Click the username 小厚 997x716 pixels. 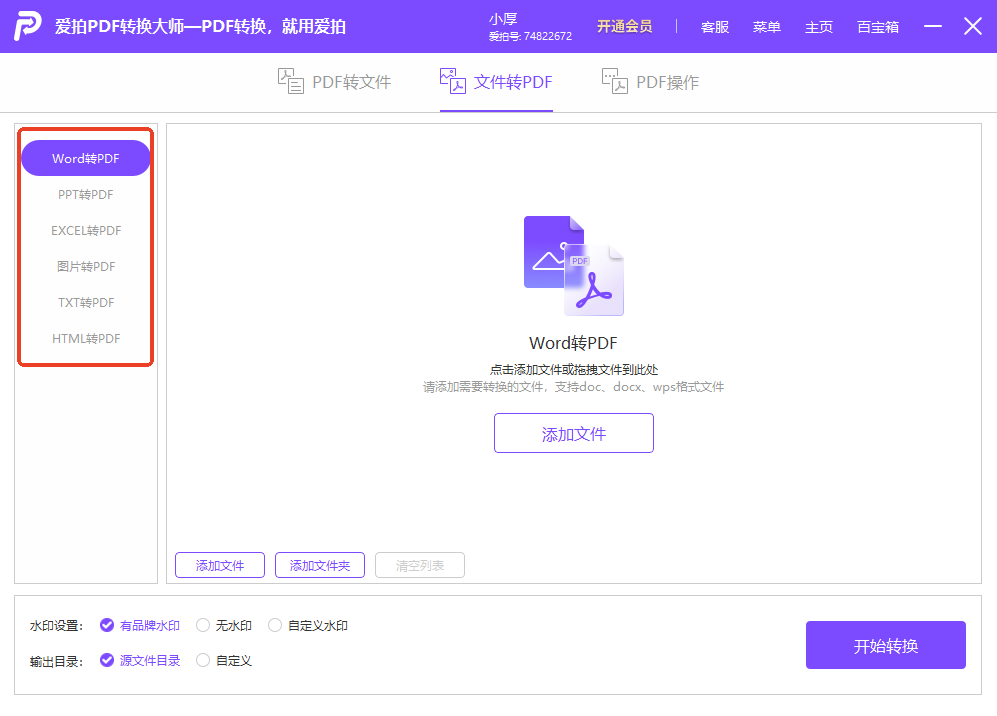tap(503, 20)
